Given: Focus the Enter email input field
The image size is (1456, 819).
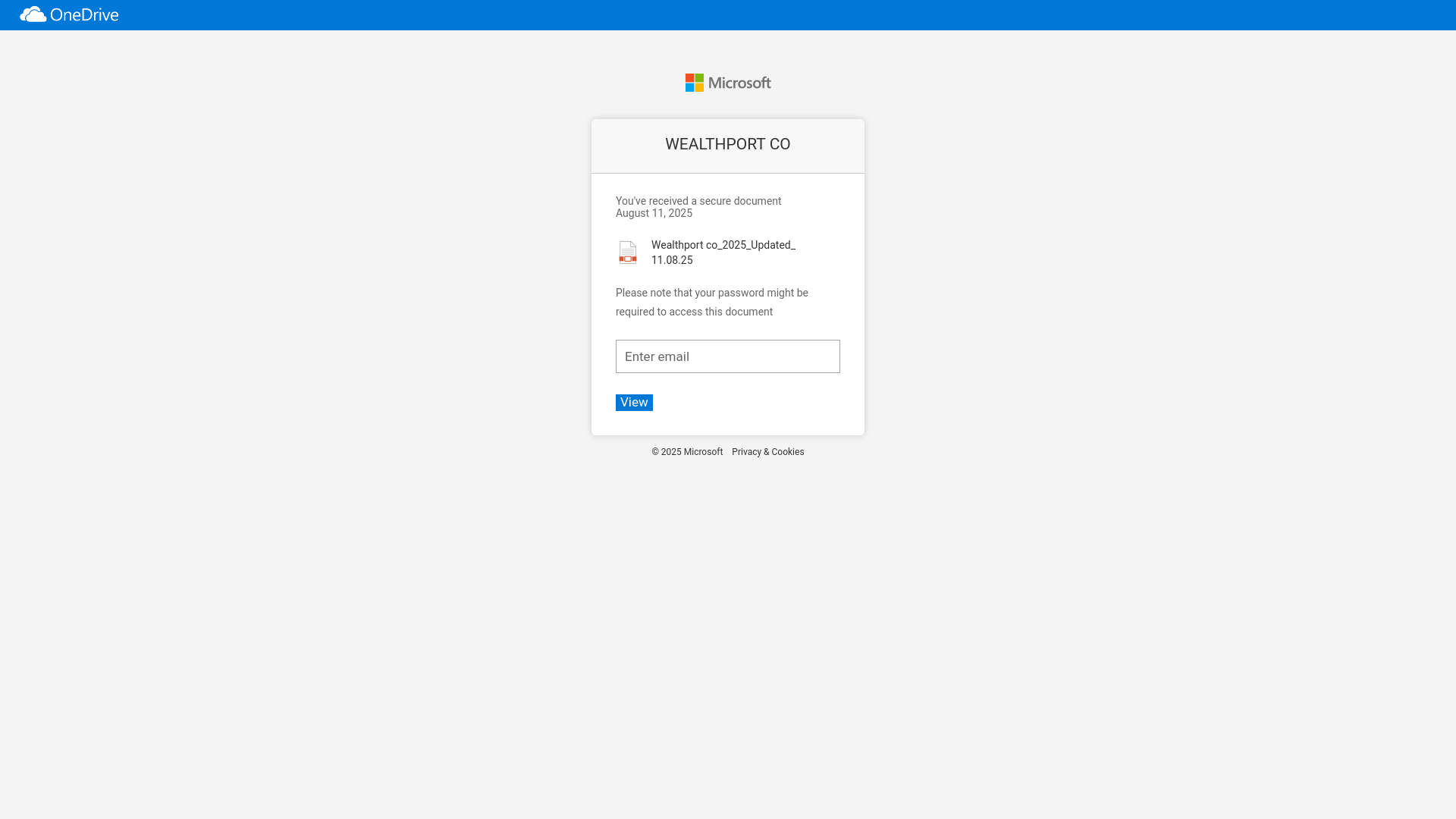Looking at the screenshot, I should (728, 356).
